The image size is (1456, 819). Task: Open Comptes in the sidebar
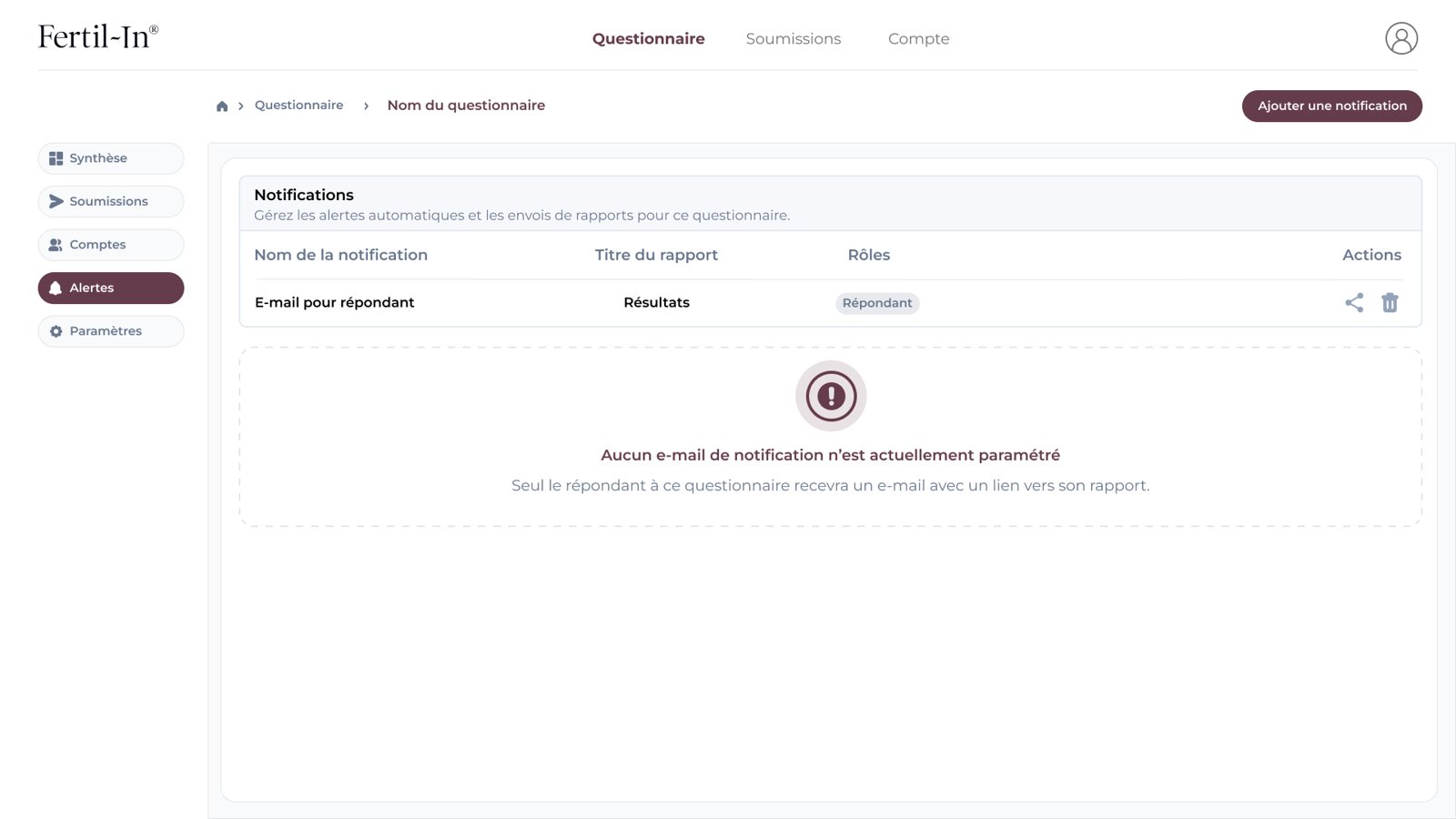click(x=111, y=245)
